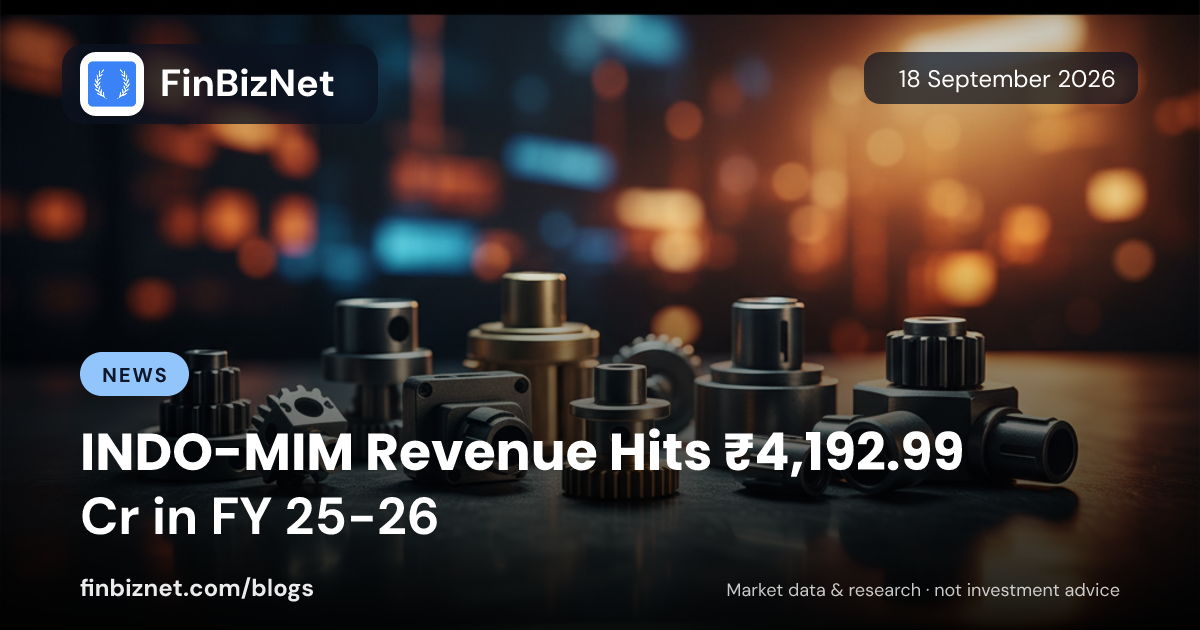This screenshot has height=630, width=1200.
Task: Open the finbiznet.com/blogs link
Action: pyautogui.click(x=197, y=589)
